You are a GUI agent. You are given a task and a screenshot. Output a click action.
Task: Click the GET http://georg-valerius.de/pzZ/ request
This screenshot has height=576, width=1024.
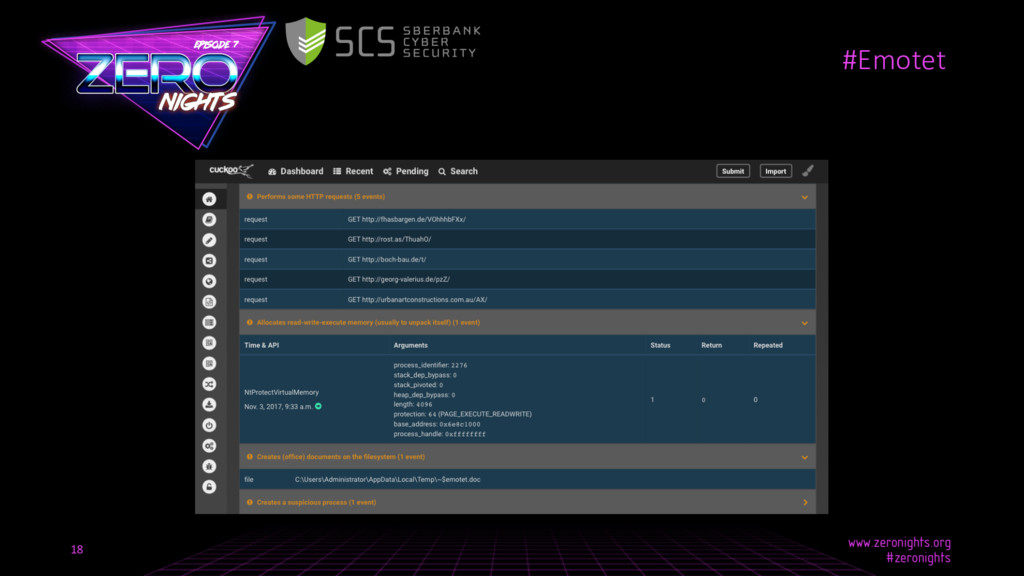pos(398,280)
